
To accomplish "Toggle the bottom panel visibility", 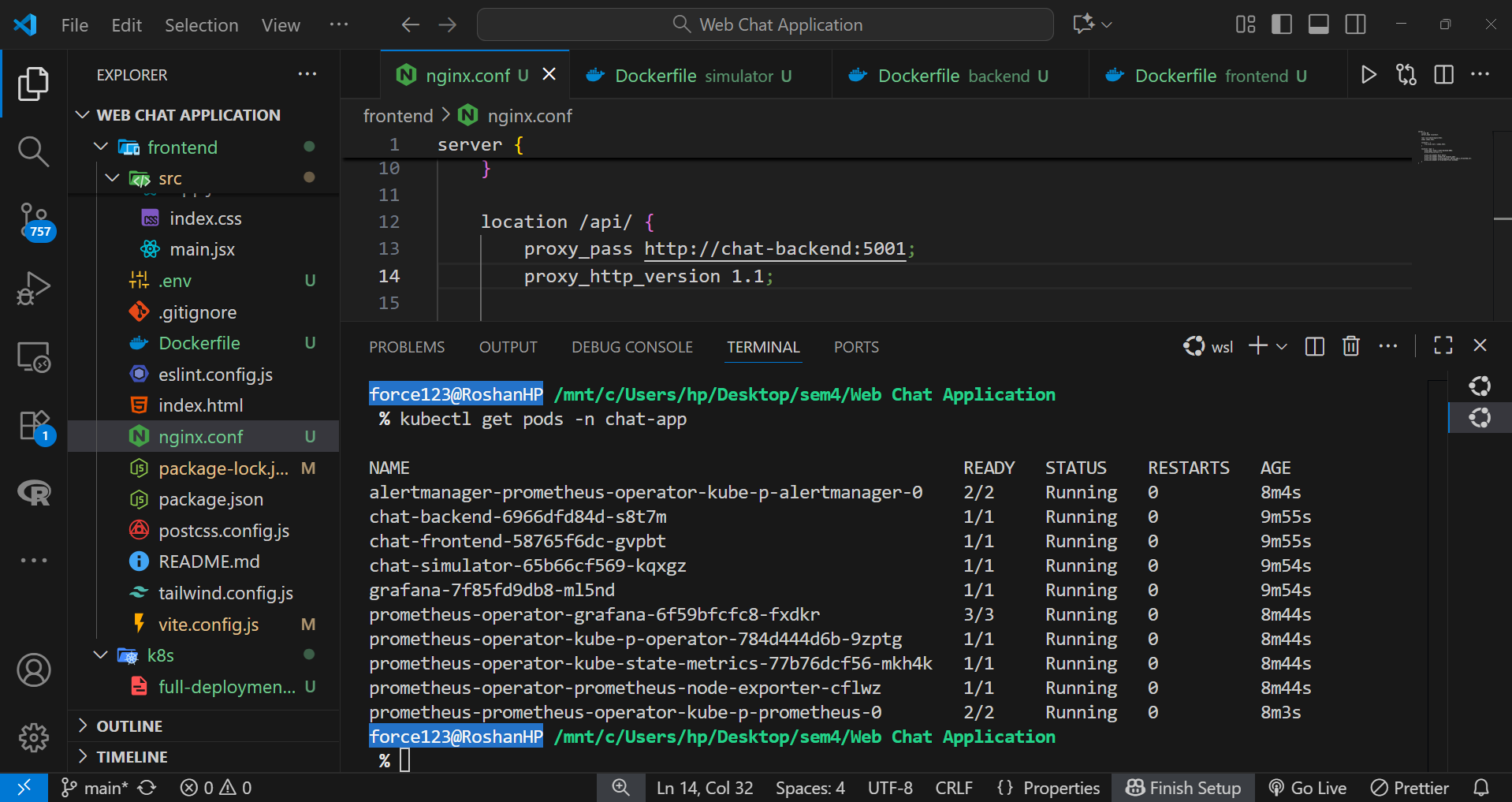I will pos(1318,24).
